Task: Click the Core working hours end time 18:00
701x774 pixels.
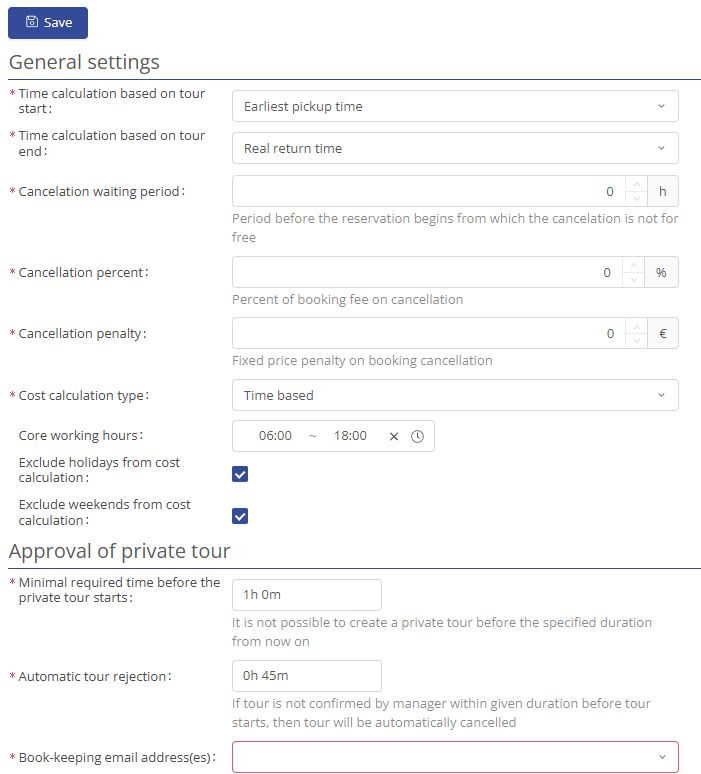Action: point(350,436)
